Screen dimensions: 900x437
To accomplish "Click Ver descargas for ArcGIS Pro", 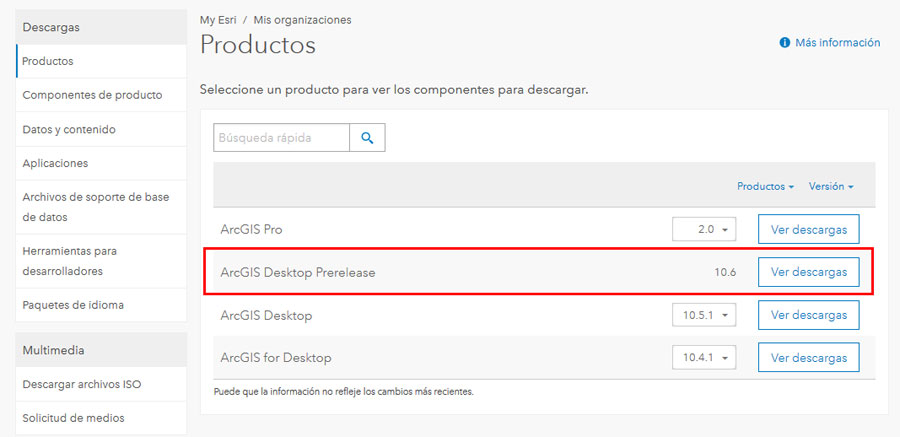I will (x=808, y=230).
